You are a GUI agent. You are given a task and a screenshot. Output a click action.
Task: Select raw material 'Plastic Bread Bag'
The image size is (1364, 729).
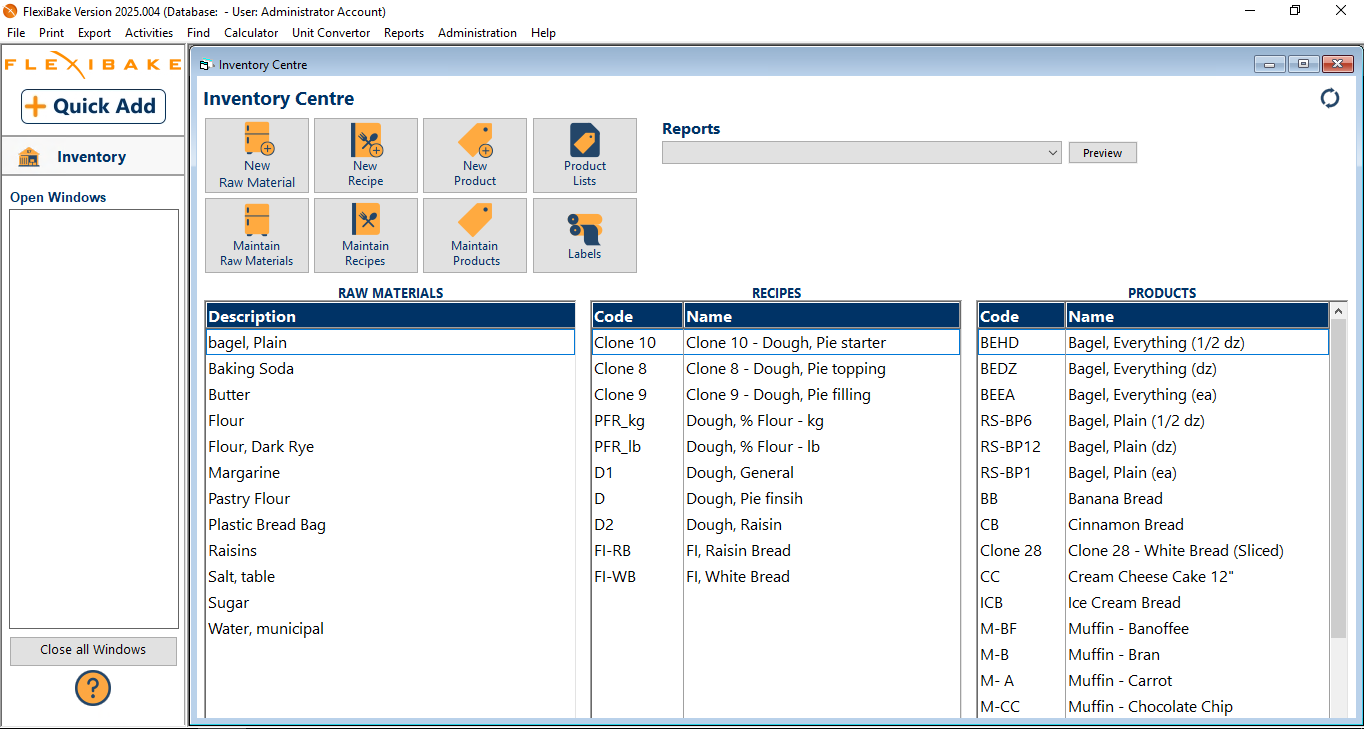390,525
